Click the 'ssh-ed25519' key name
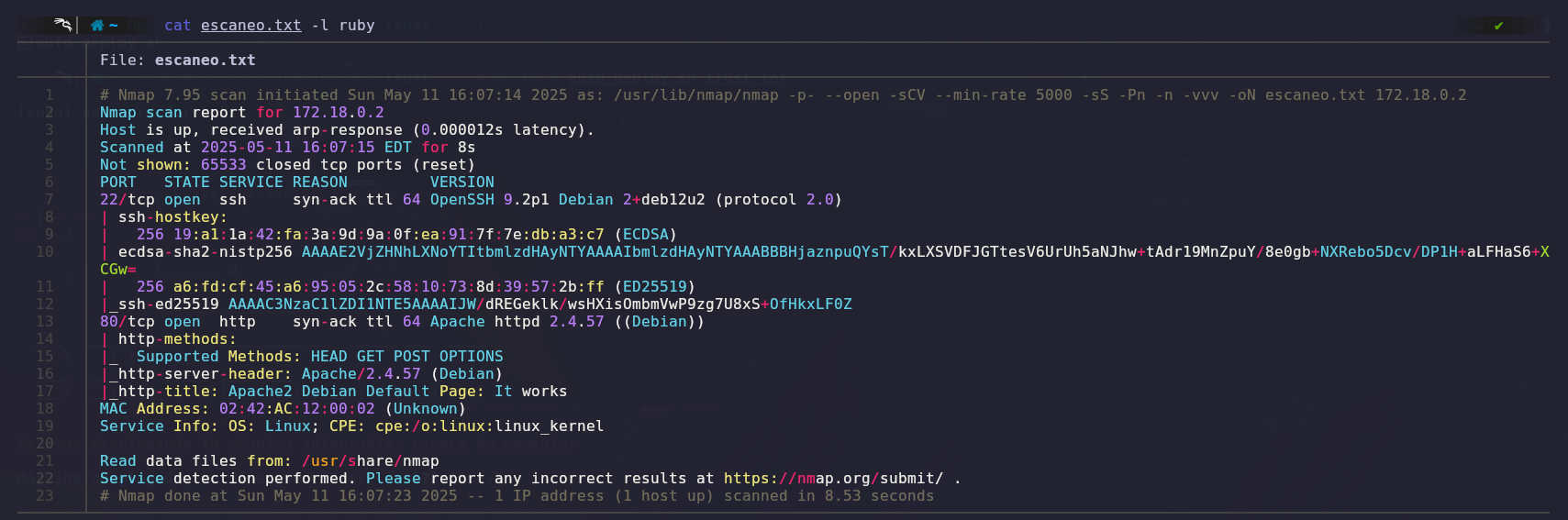 pos(169,304)
